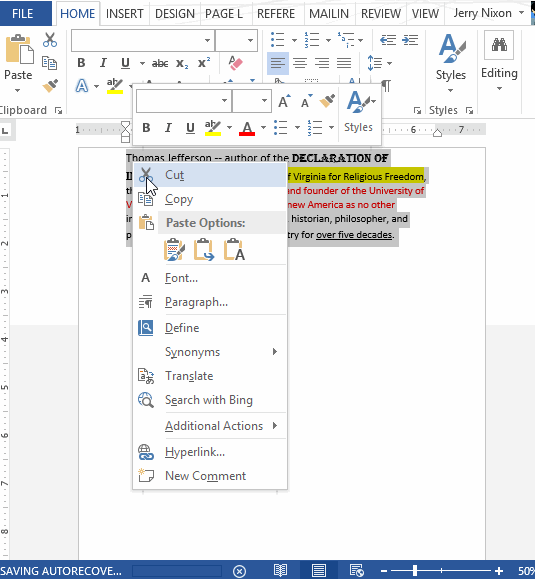
Task: Click the Text Effects glowing A icon
Action: 82,86
